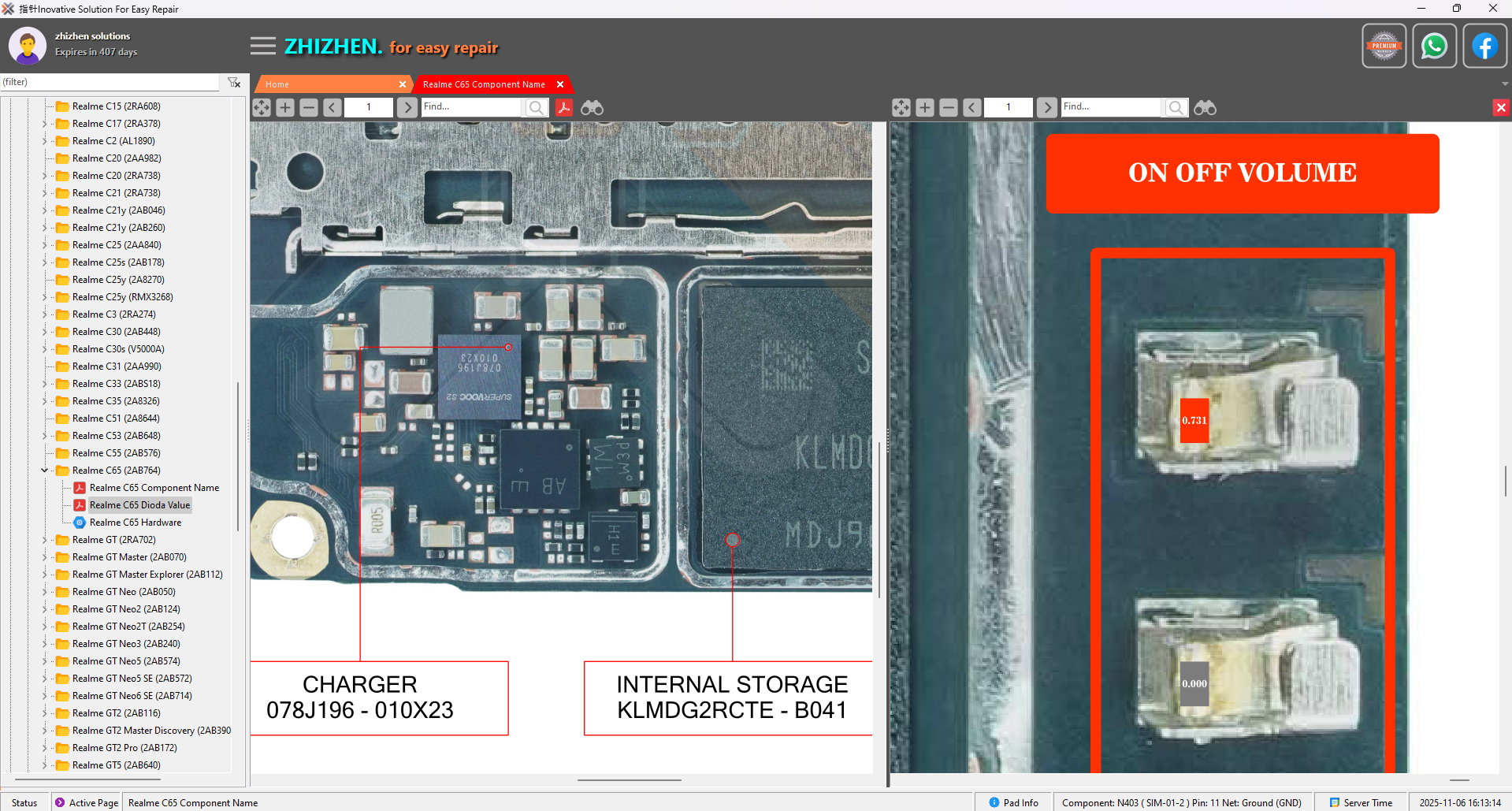Go to previous page in left viewer
The height and width of the screenshot is (811, 1512).
coord(332,108)
